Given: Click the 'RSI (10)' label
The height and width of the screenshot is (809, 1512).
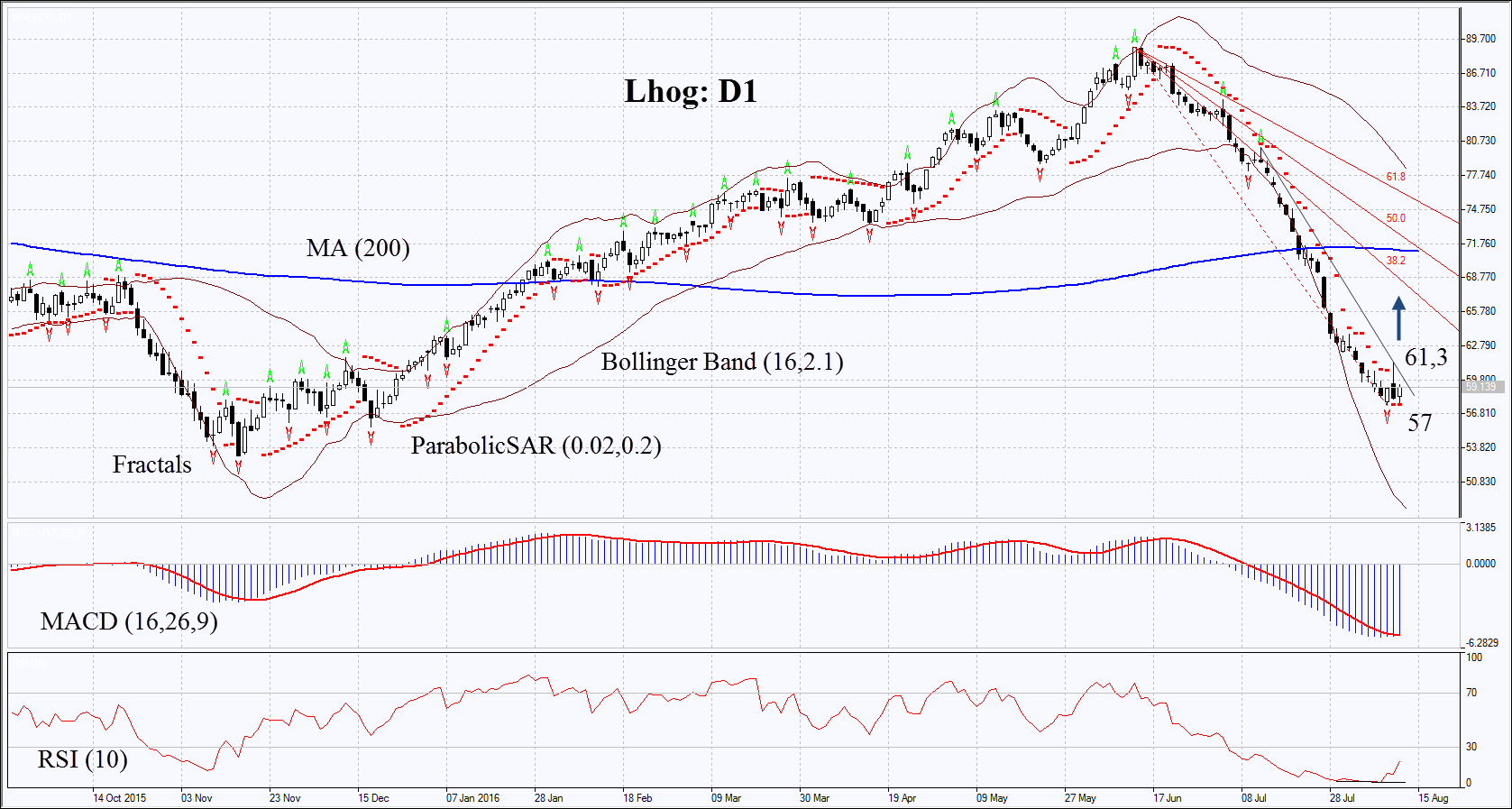Looking at the screenshot, I should 82,759.
